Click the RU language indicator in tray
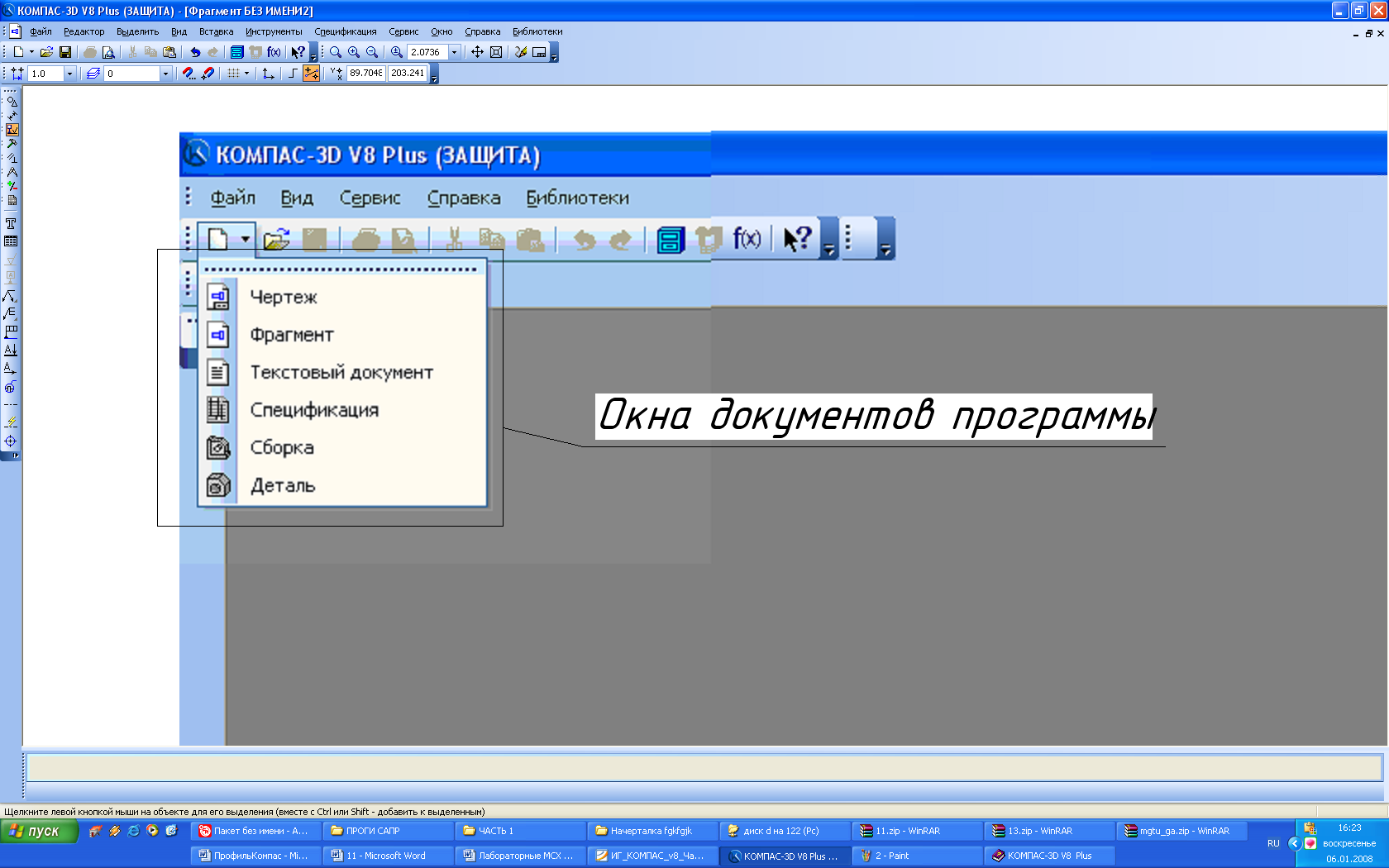 pos(1273,843)
